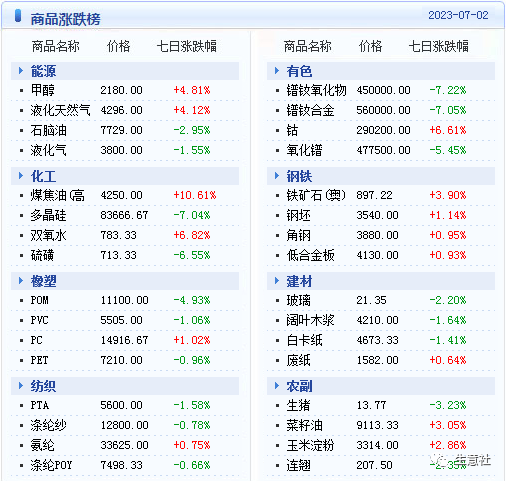Open the 建材 category heading

pyautogui.click(x=299, y=281)
